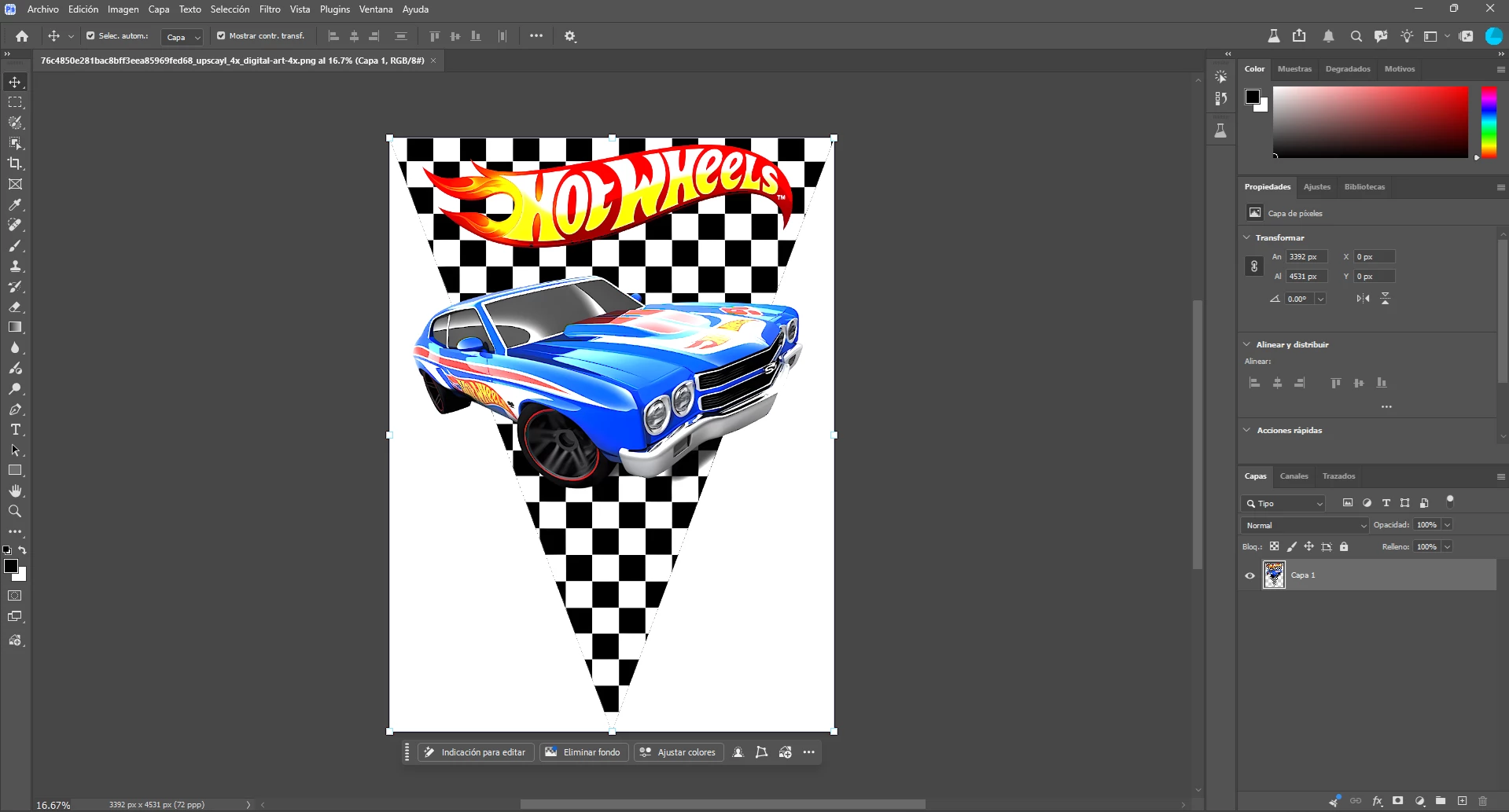The image size is (1509, 812).
Task: Hide Capa 1 layer visibility
Action: point(1250,575)
